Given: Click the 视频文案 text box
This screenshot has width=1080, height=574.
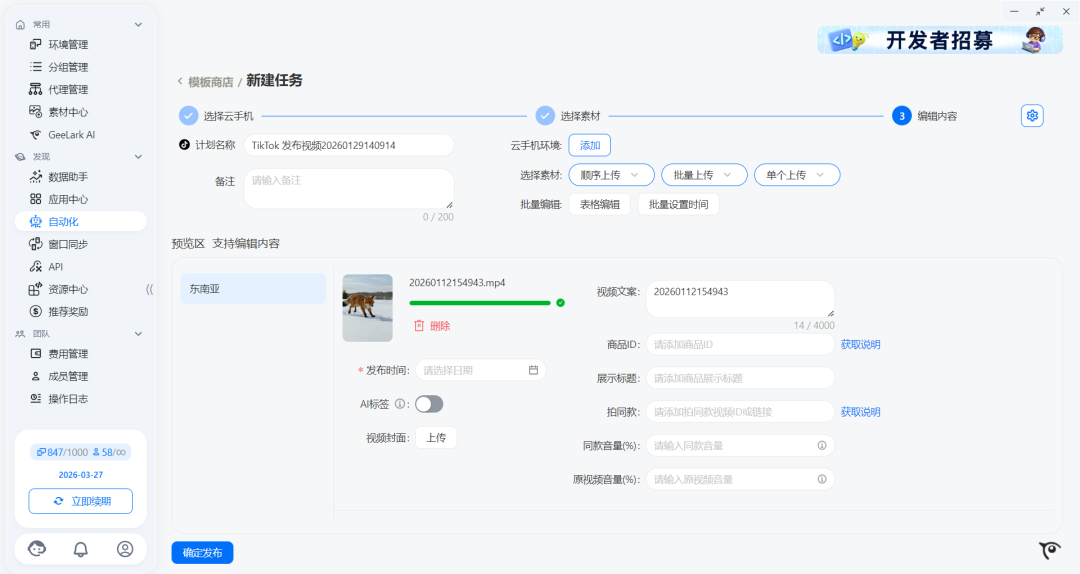Looking at the screenshot, I should click(x=740, y=299).
